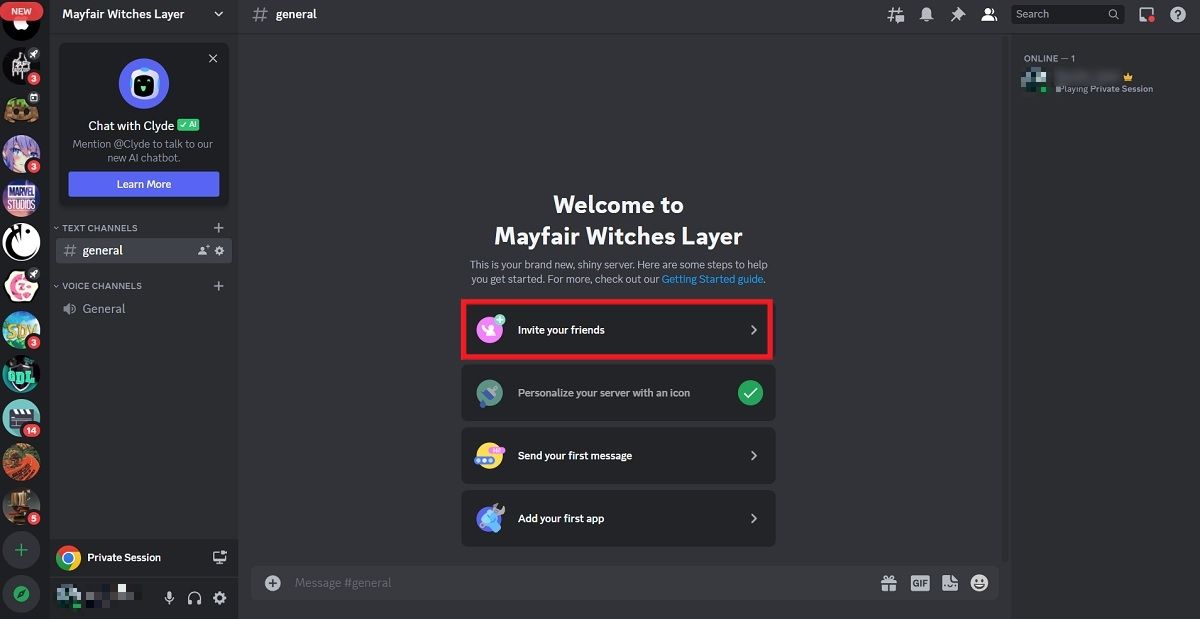1200x619 pixels.
Task: Click the gift icon in the message bar
Action: tap(889, 582)
